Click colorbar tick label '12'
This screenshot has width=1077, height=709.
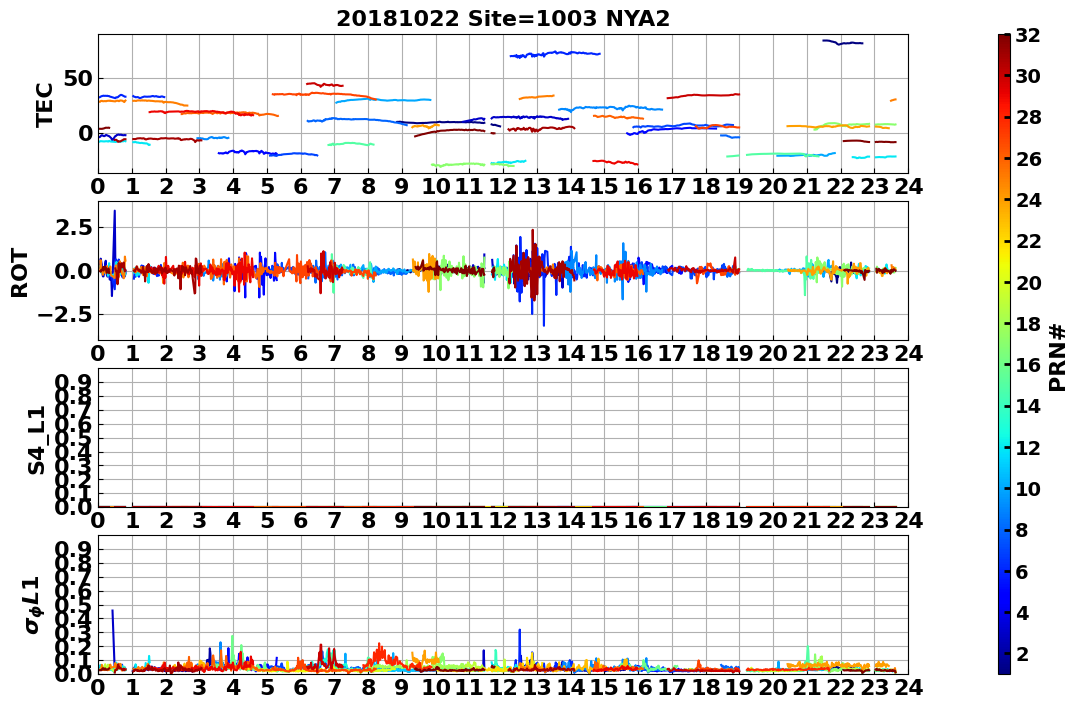coord(1028,447)
